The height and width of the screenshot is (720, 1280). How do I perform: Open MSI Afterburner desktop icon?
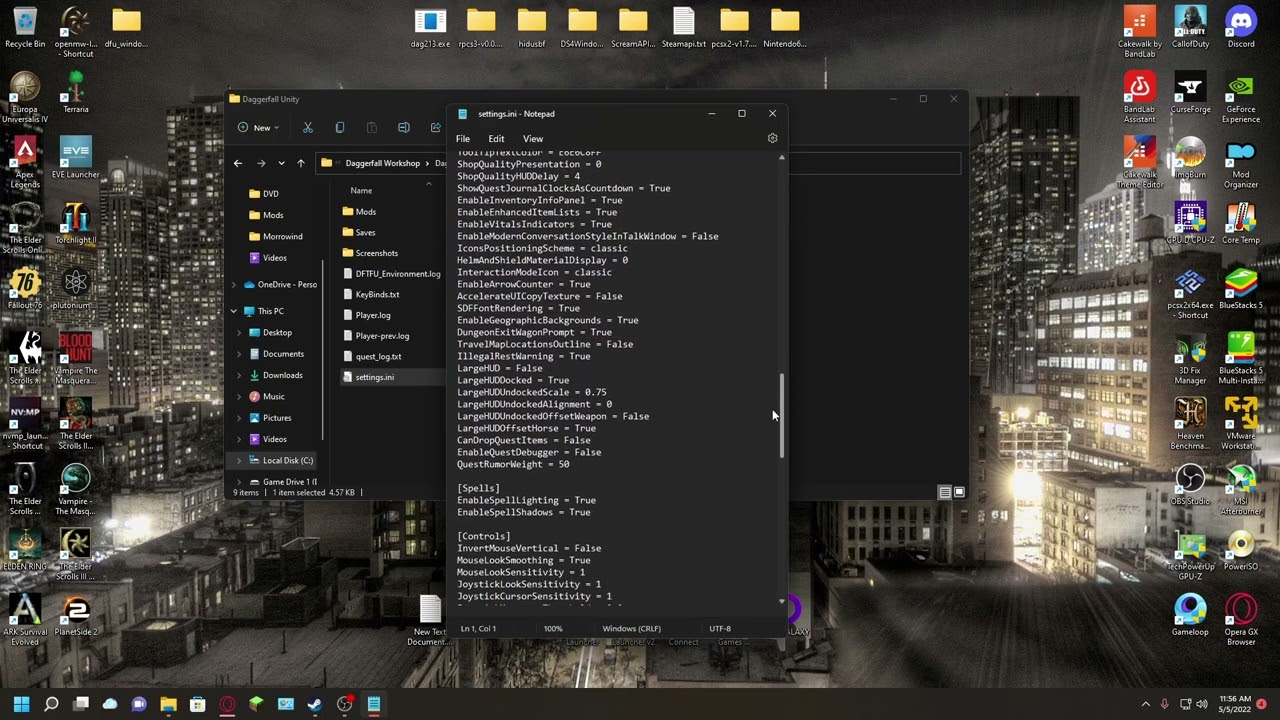tap(1241, 489)
